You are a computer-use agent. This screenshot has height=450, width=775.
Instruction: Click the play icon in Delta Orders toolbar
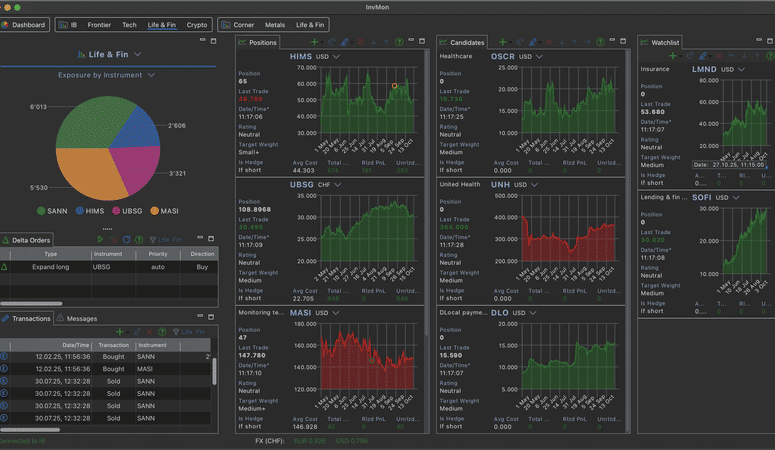100,240
